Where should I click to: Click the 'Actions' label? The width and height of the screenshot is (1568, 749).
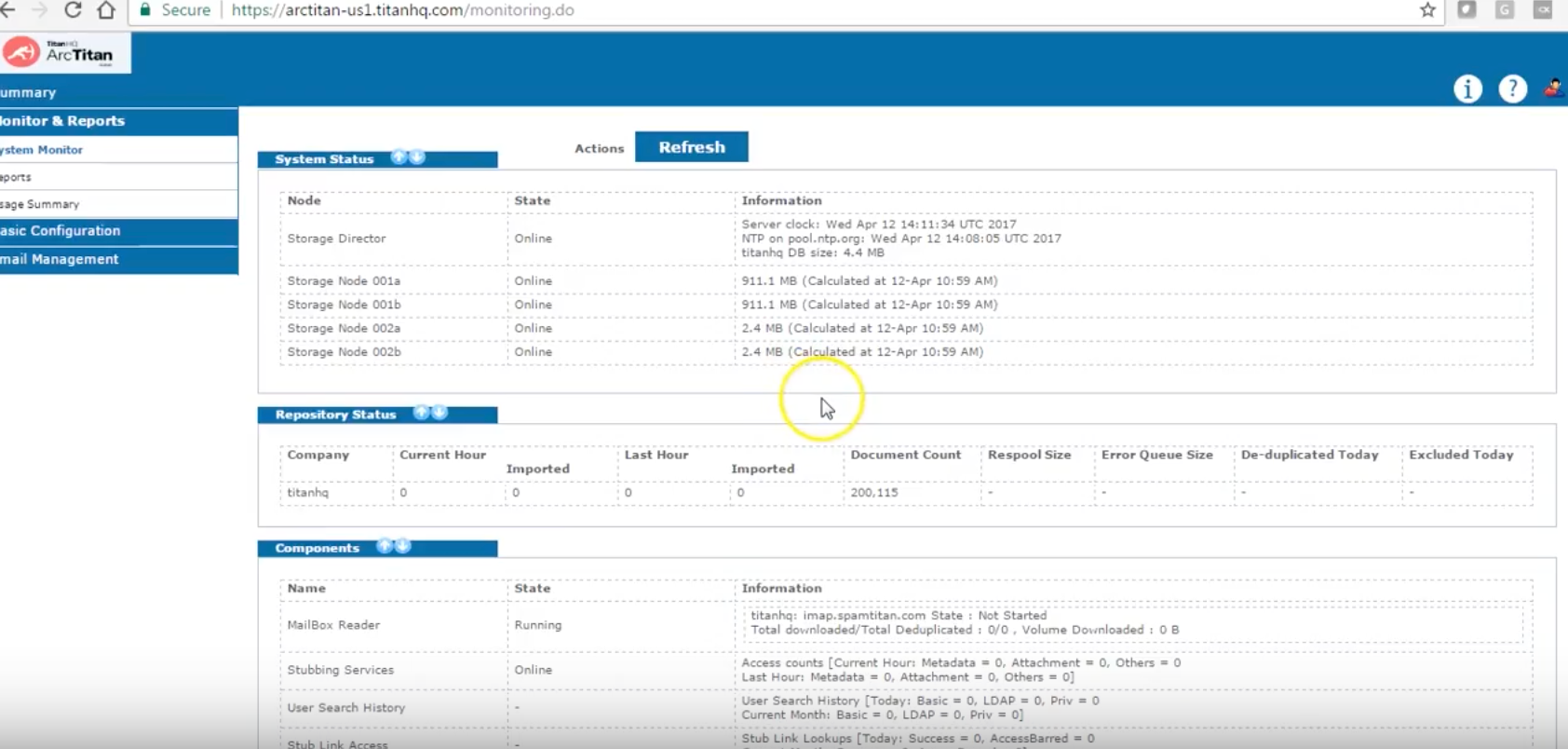tap(599, 148)
